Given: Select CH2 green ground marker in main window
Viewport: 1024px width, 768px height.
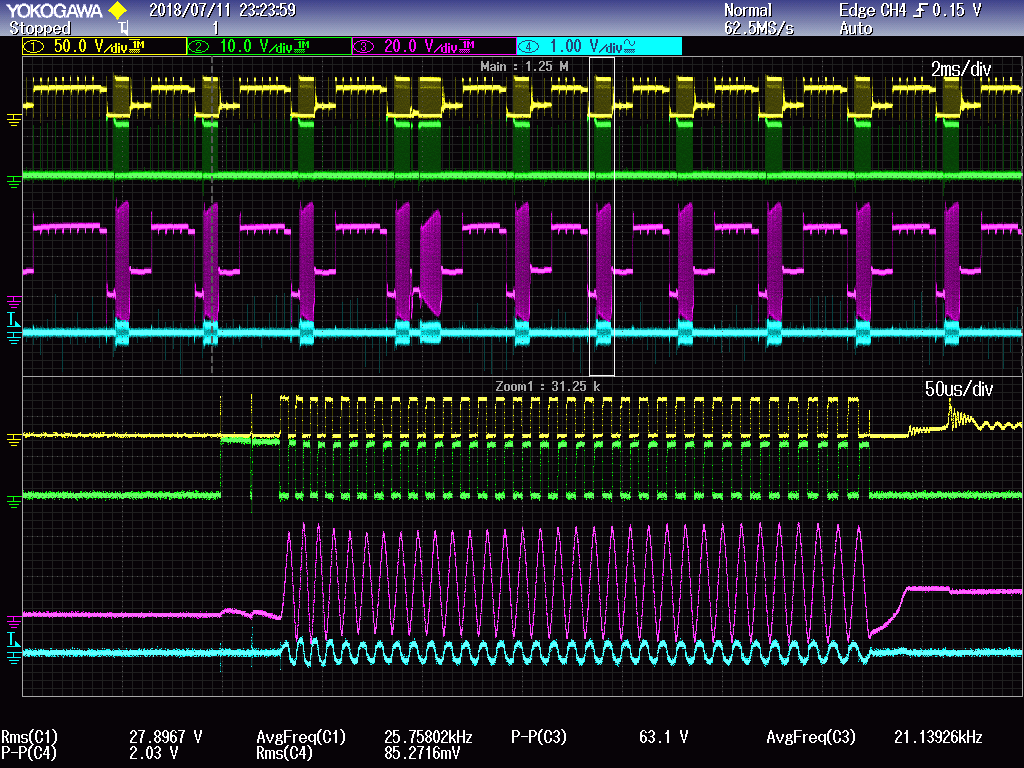Looking at the screenshot, I should [12, 181].
